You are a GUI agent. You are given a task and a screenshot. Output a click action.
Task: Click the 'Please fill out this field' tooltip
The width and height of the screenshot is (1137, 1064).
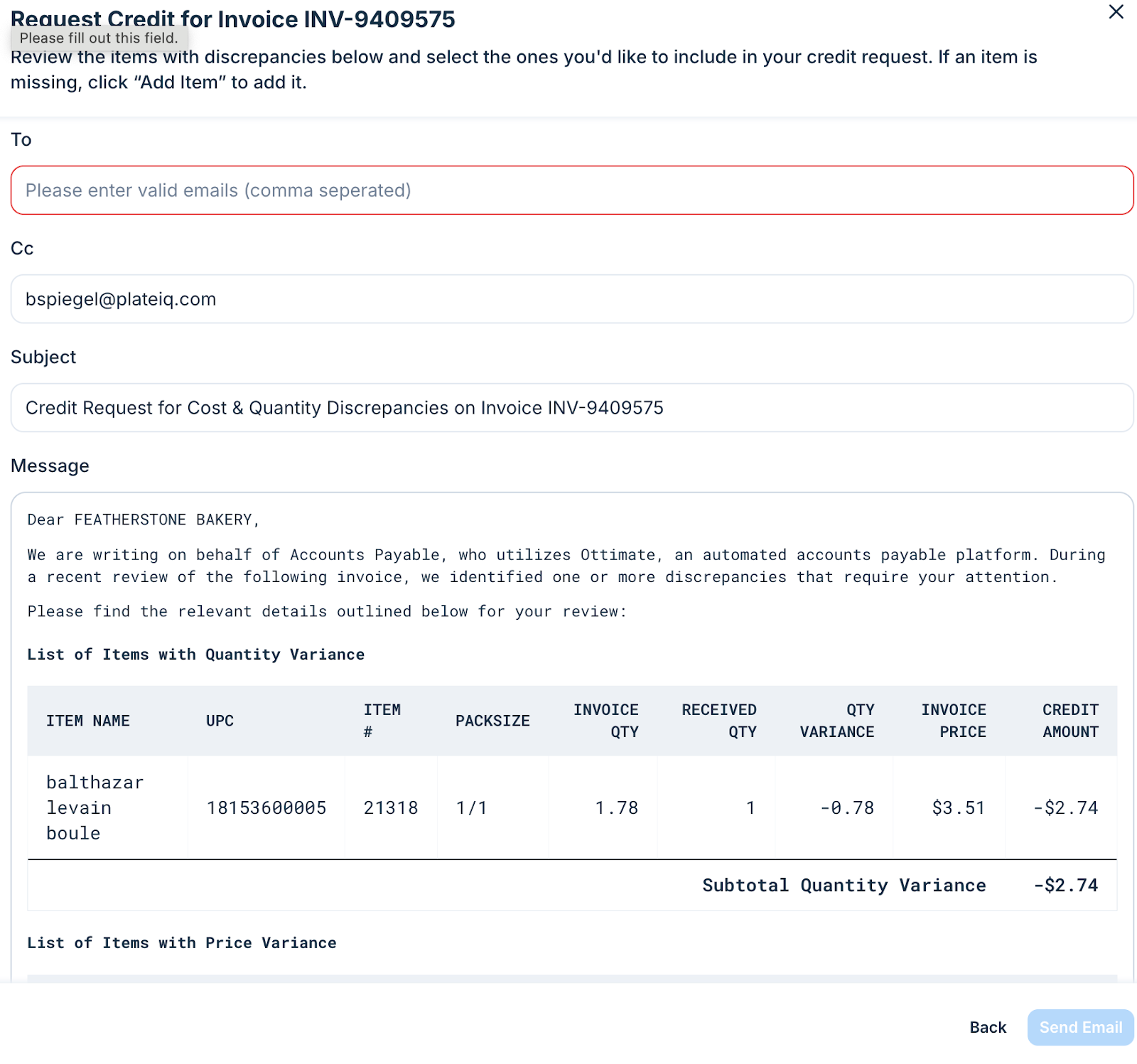pos(99,38)
